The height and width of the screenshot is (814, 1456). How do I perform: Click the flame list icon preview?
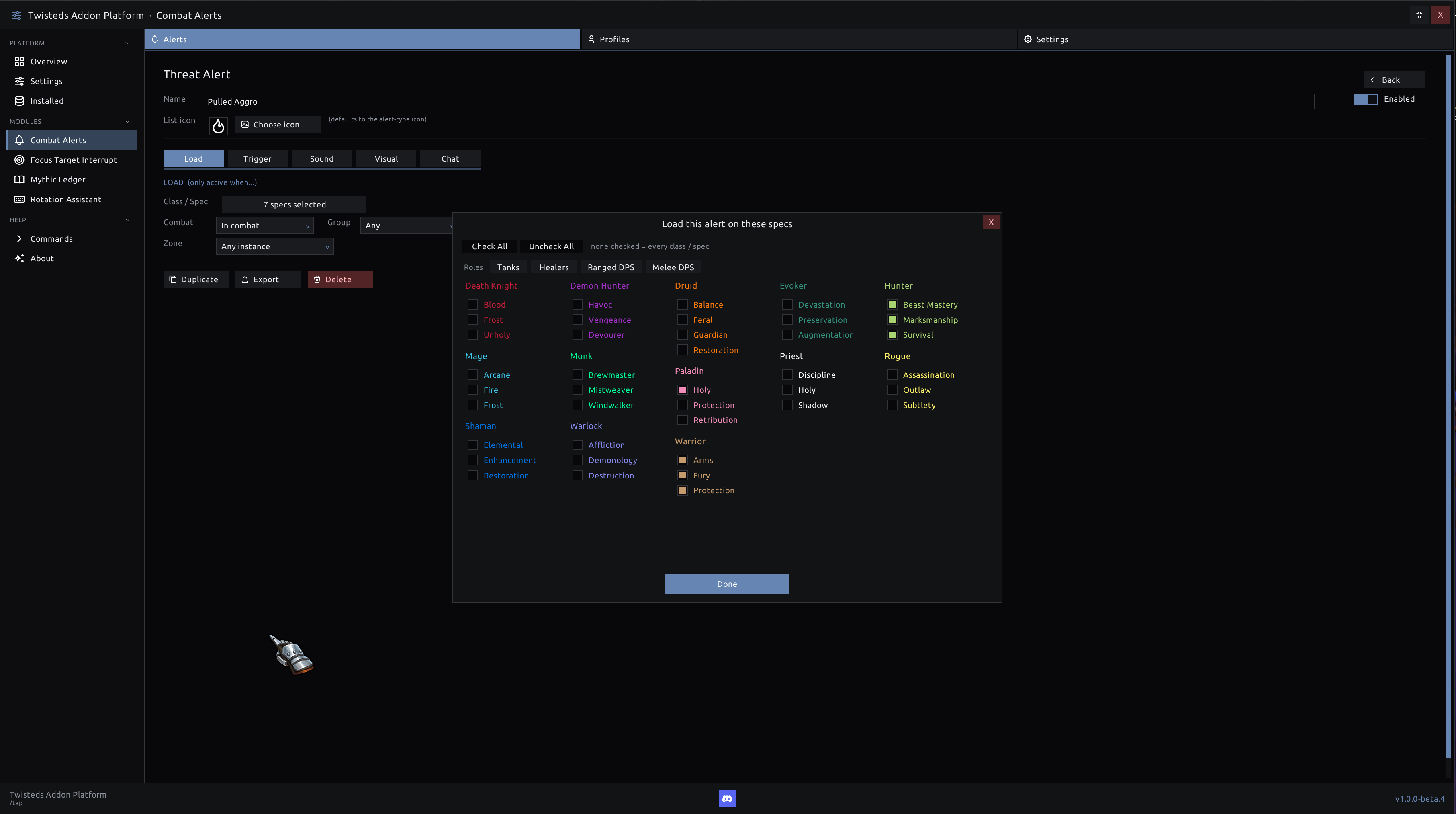point(218,125)
